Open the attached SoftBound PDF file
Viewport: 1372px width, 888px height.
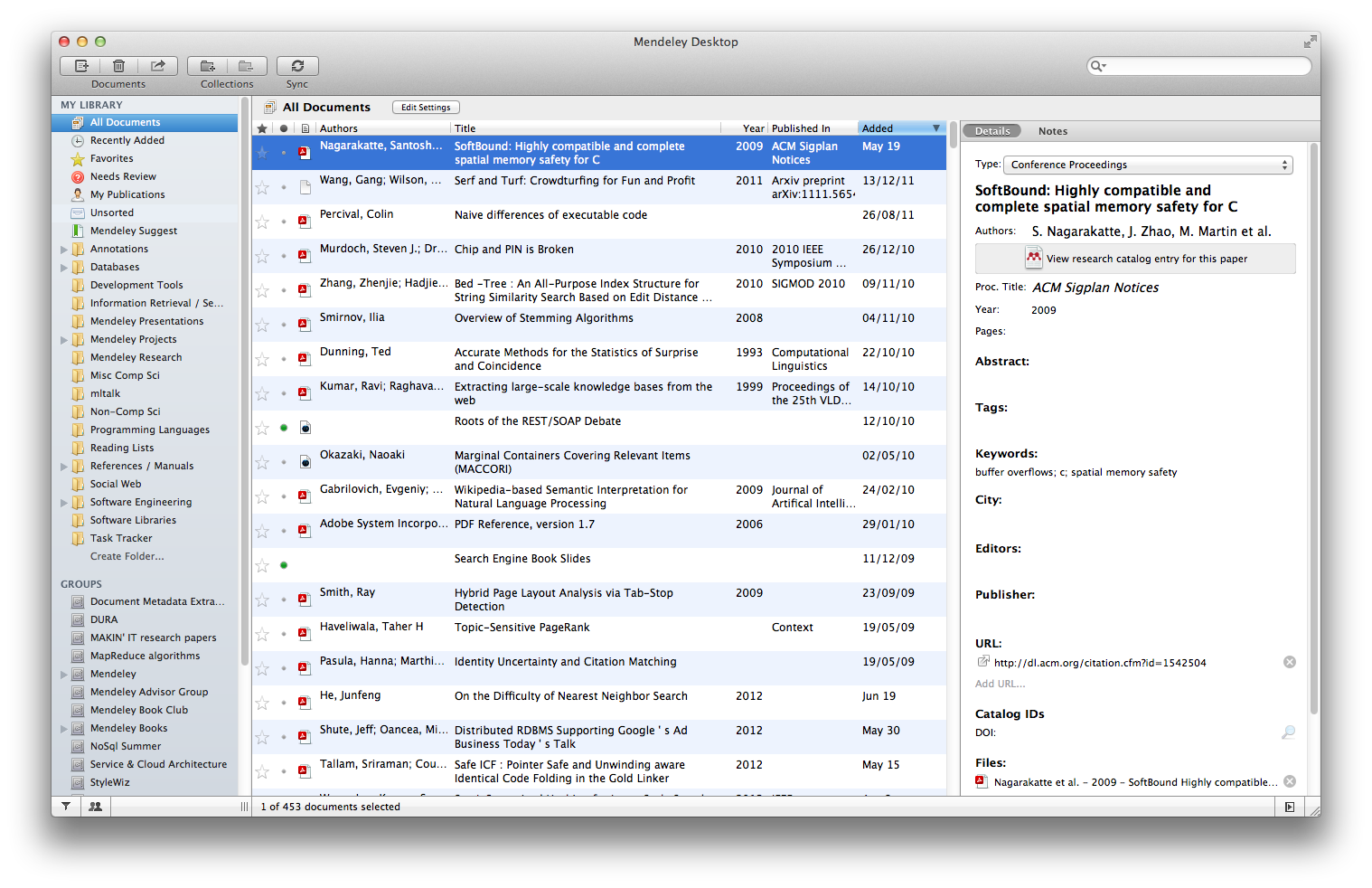pos(1135,782)
